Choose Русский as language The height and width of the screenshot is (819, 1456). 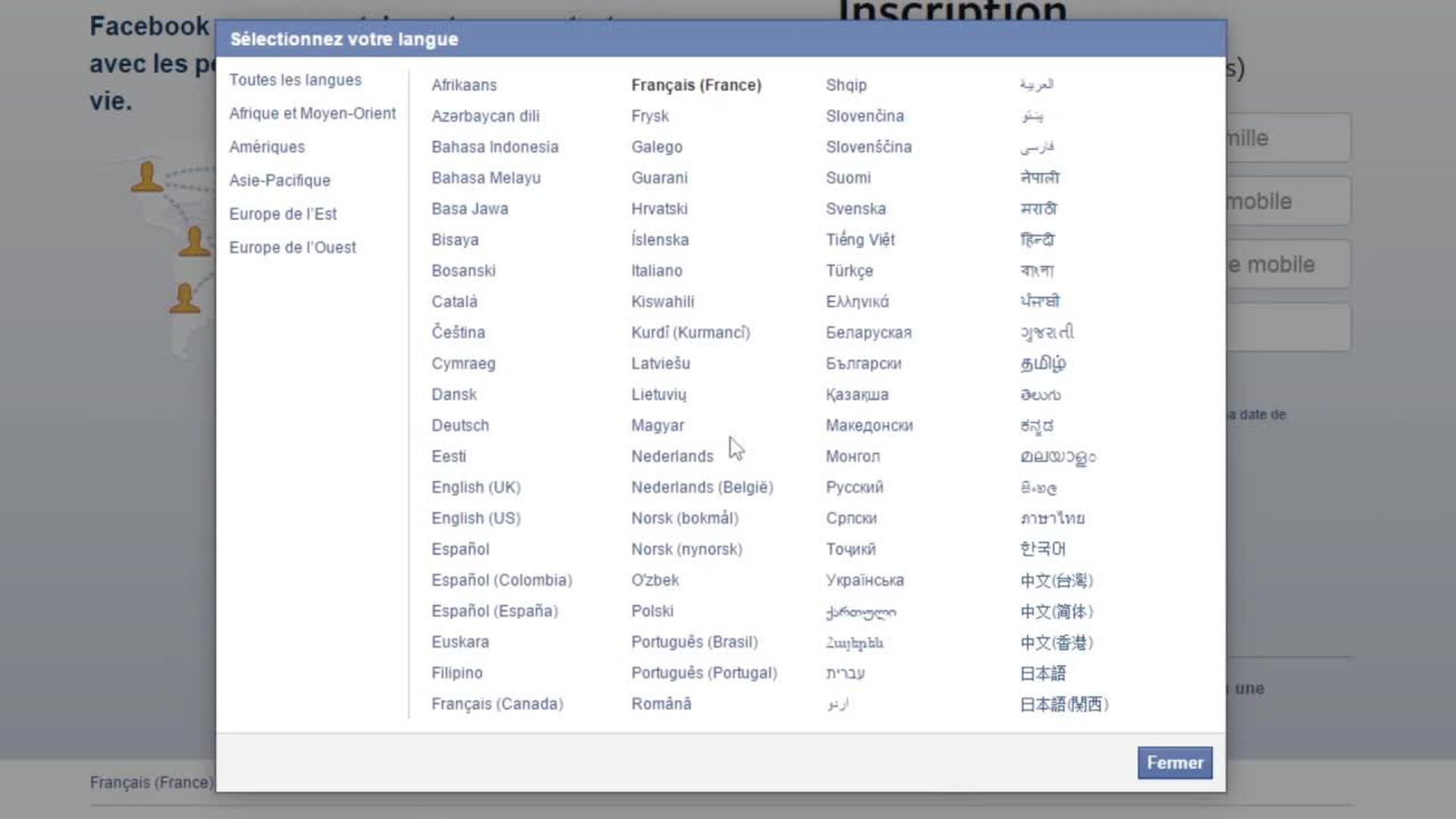(x=854, y=487)
